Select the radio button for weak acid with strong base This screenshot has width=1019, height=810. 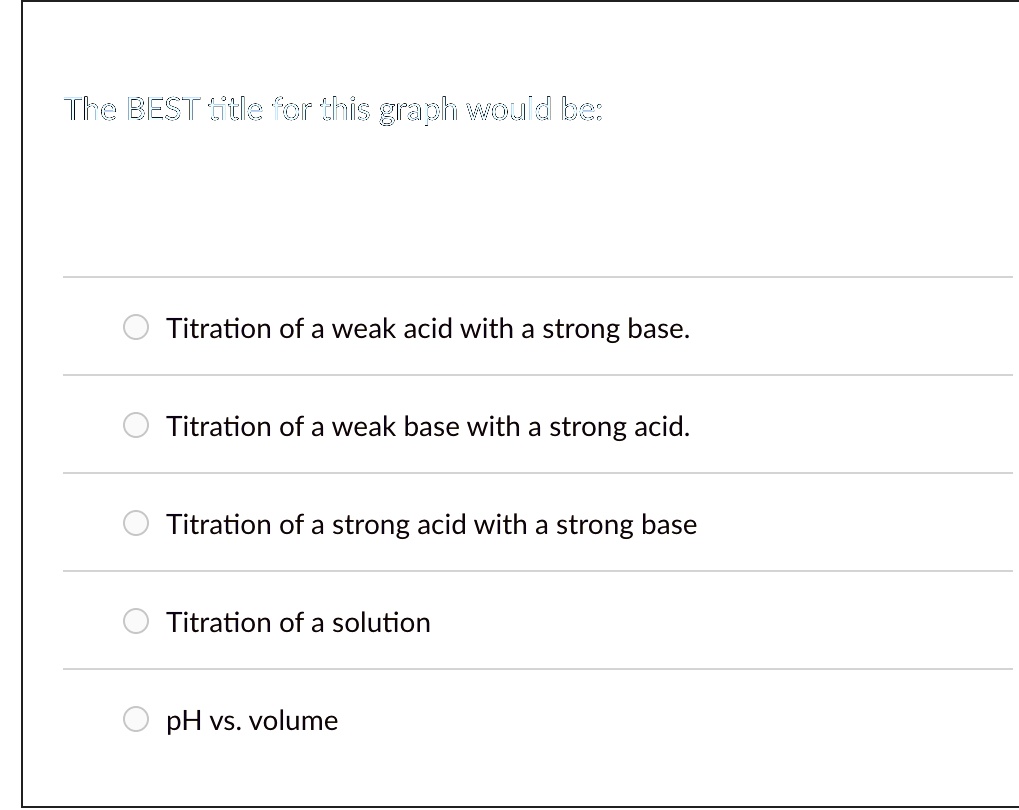135,327
